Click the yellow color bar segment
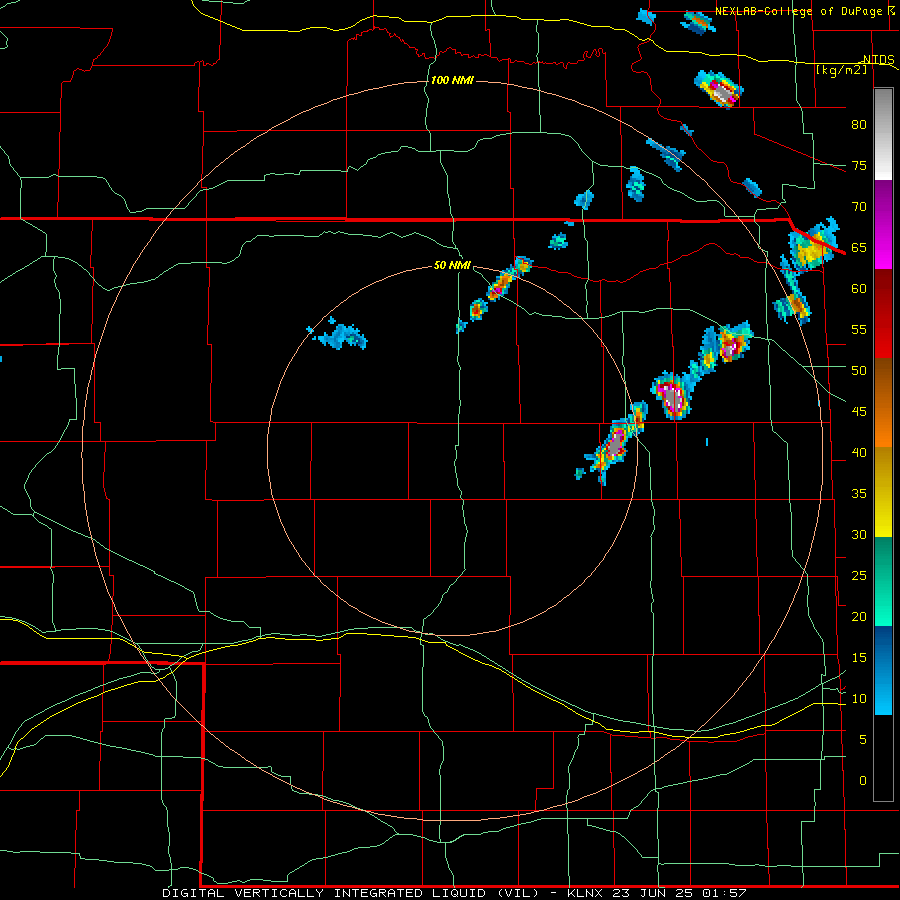This screenshot has width=900, height=900. coord(883,492)
